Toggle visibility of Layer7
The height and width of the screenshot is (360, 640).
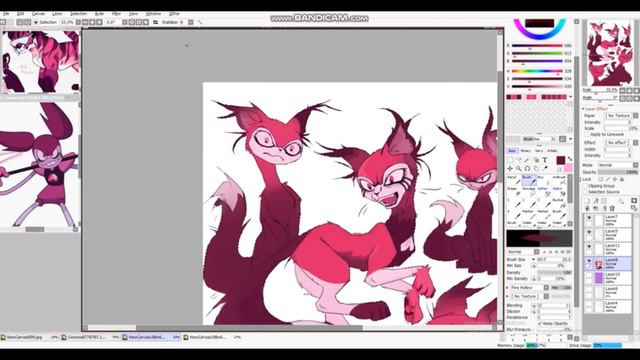coord(589,219)
